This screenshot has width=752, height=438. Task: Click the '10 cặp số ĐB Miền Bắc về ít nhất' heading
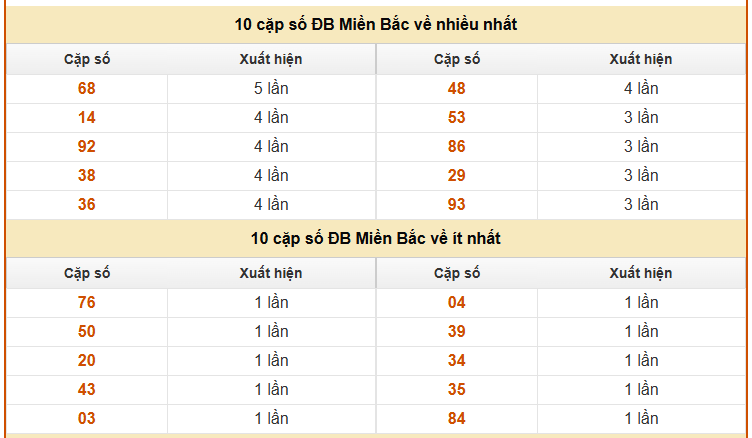[376, 238]
